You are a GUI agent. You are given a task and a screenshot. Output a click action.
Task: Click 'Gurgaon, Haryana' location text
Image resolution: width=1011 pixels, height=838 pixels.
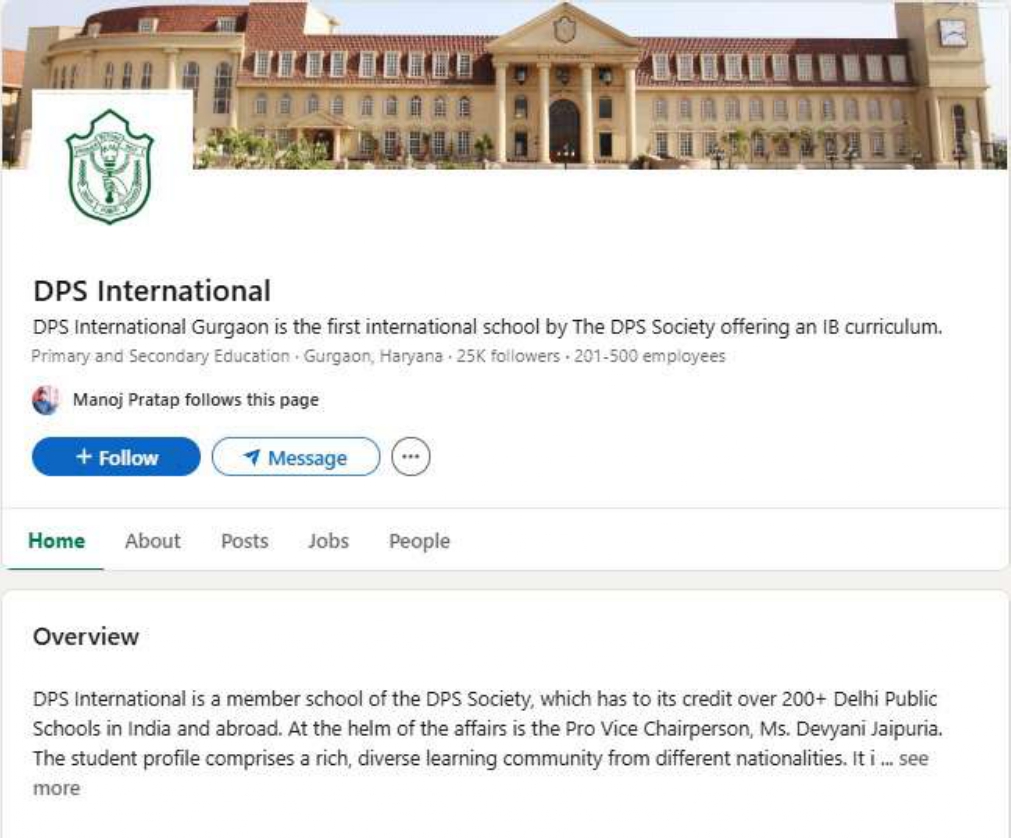point(373,356)
